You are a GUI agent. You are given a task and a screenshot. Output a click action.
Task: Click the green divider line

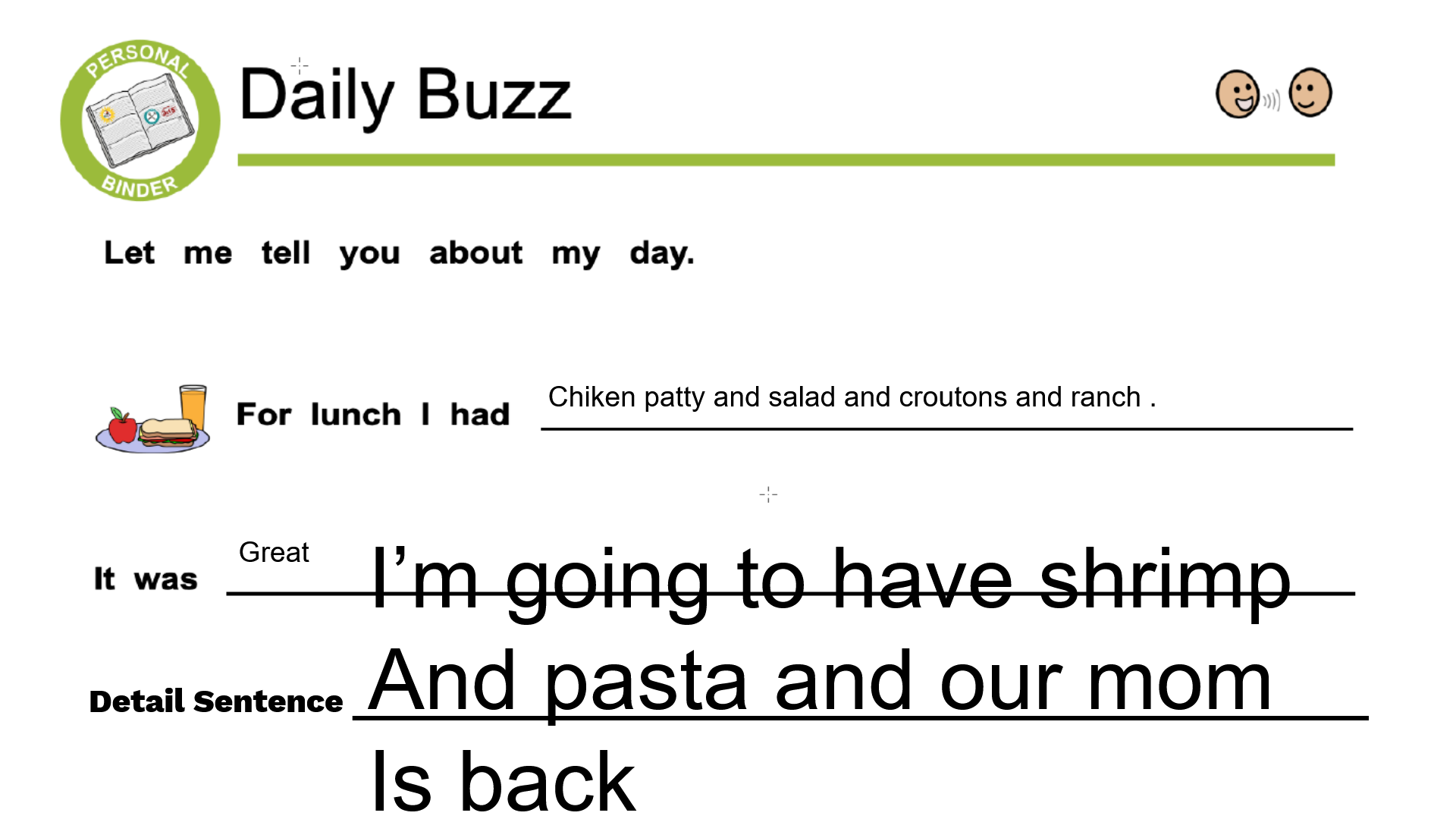[x=786, y=160]
